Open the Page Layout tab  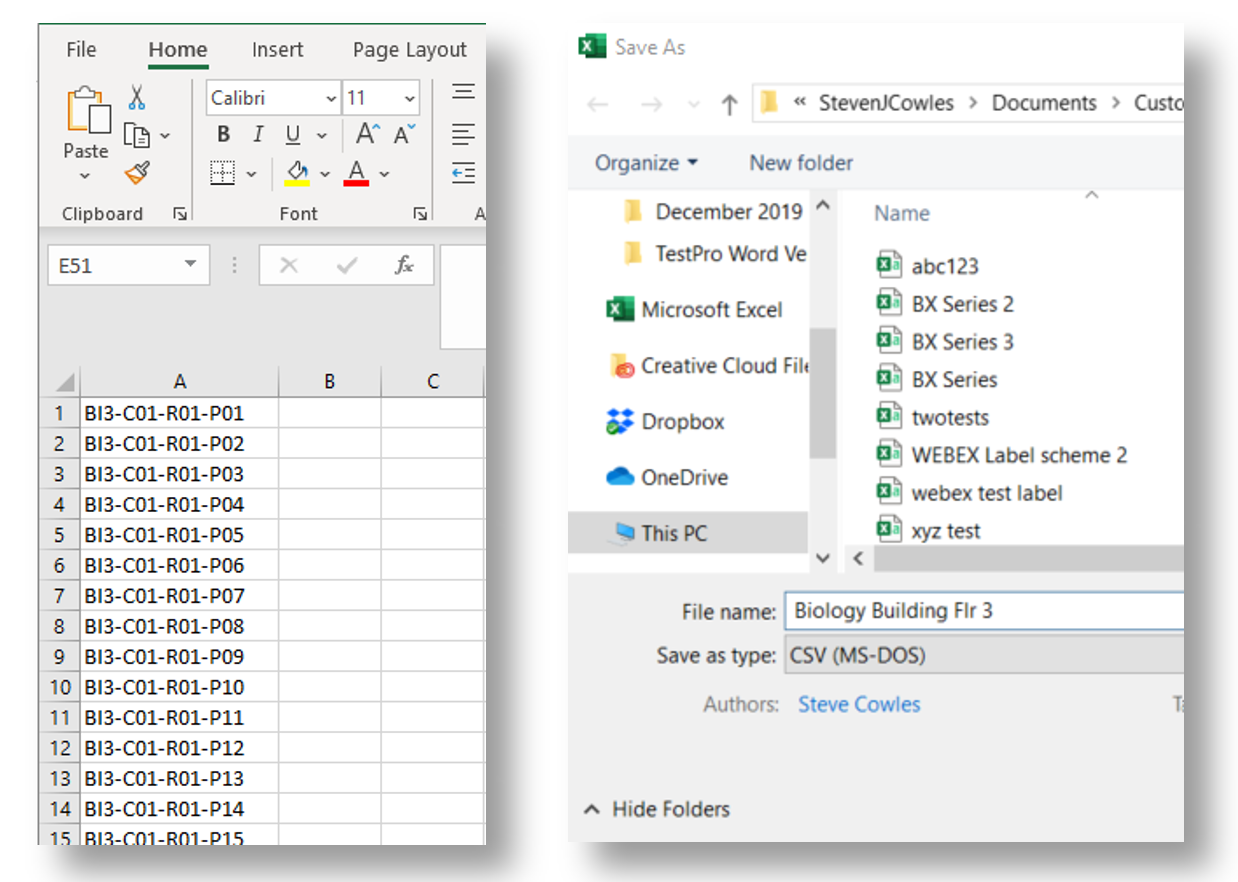(x=408, y=49)
